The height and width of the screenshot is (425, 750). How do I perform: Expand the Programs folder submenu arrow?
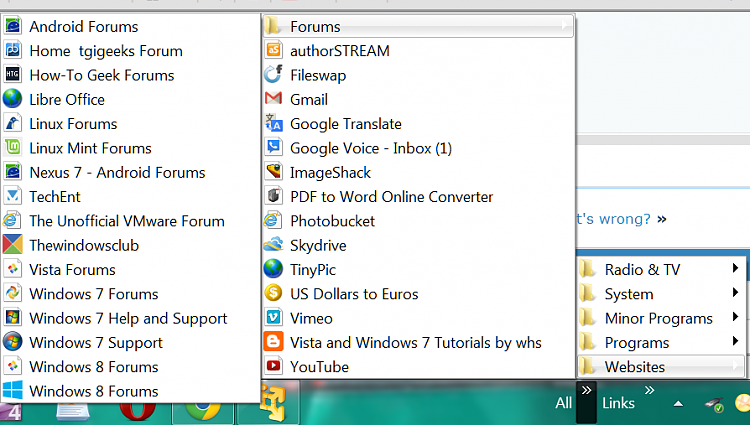(735, 341)
